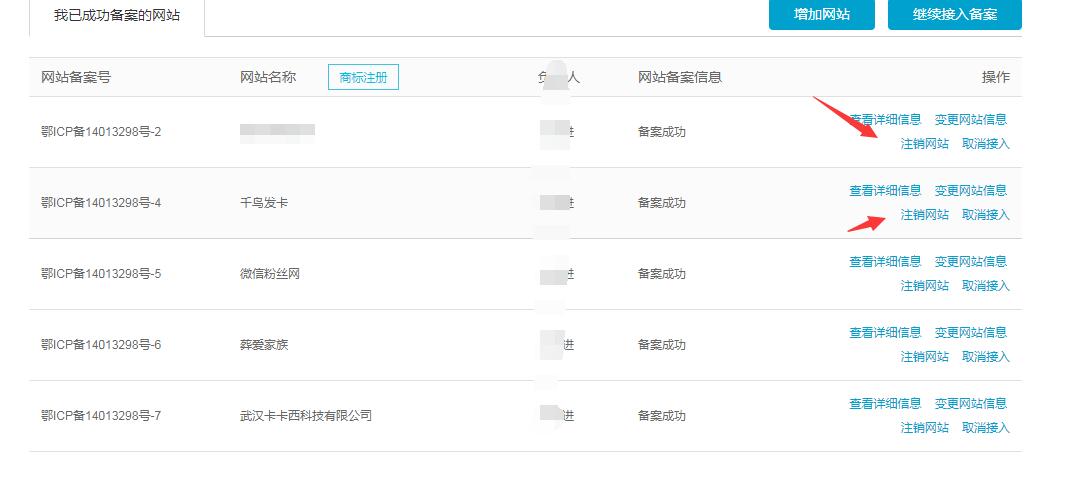The height and width of the screenshot is (500, 1073).
Task: Click 注销网站 for 千鸟发卡
Action: (x=925, y=215)
